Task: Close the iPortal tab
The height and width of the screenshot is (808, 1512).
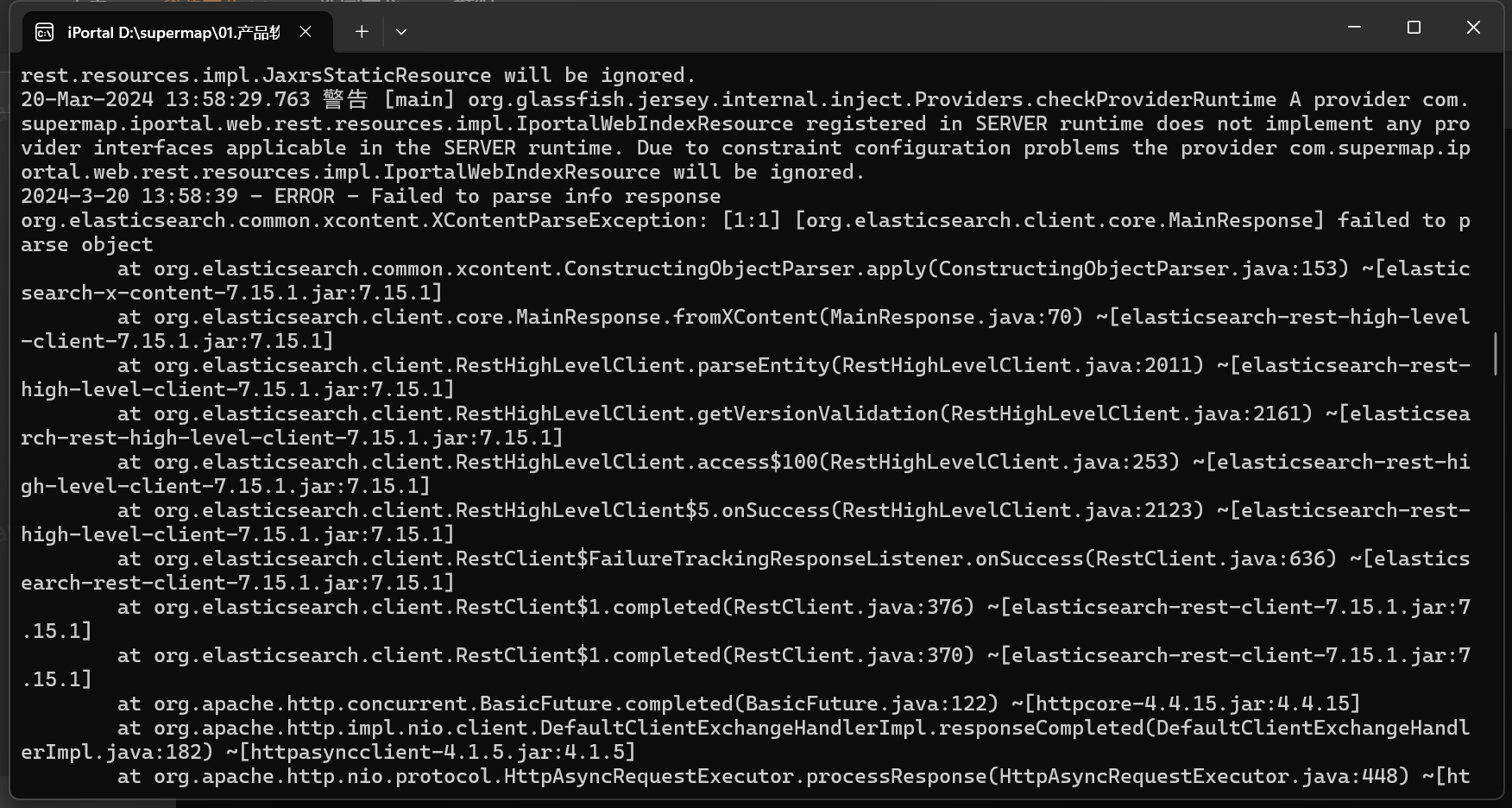Action: 306,32
